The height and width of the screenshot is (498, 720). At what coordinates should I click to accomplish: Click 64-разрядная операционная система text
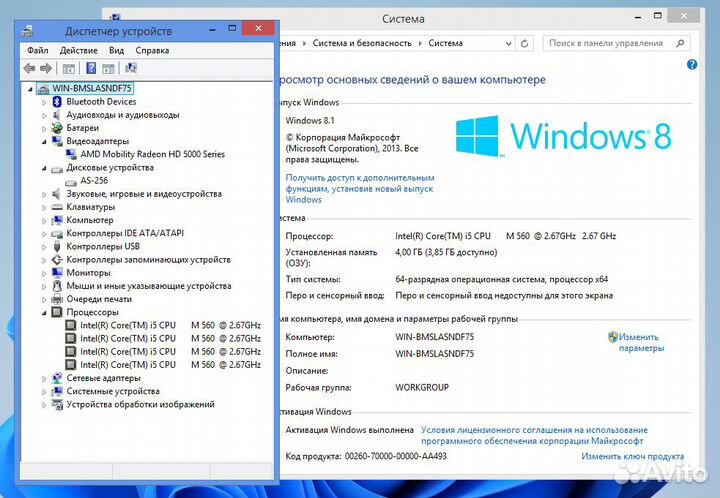[501, 279]
